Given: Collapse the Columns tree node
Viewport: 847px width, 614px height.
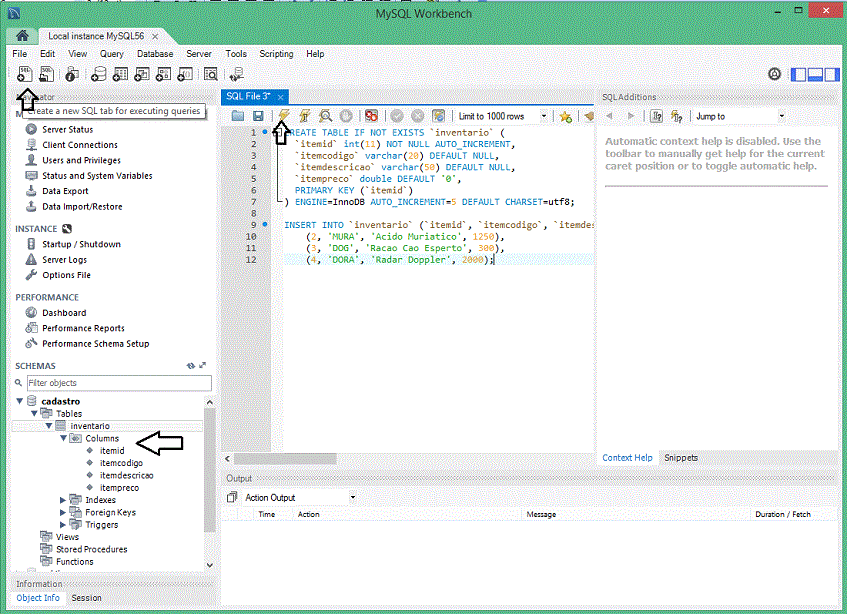Looking at the screenshot, I should click(63, 438).
